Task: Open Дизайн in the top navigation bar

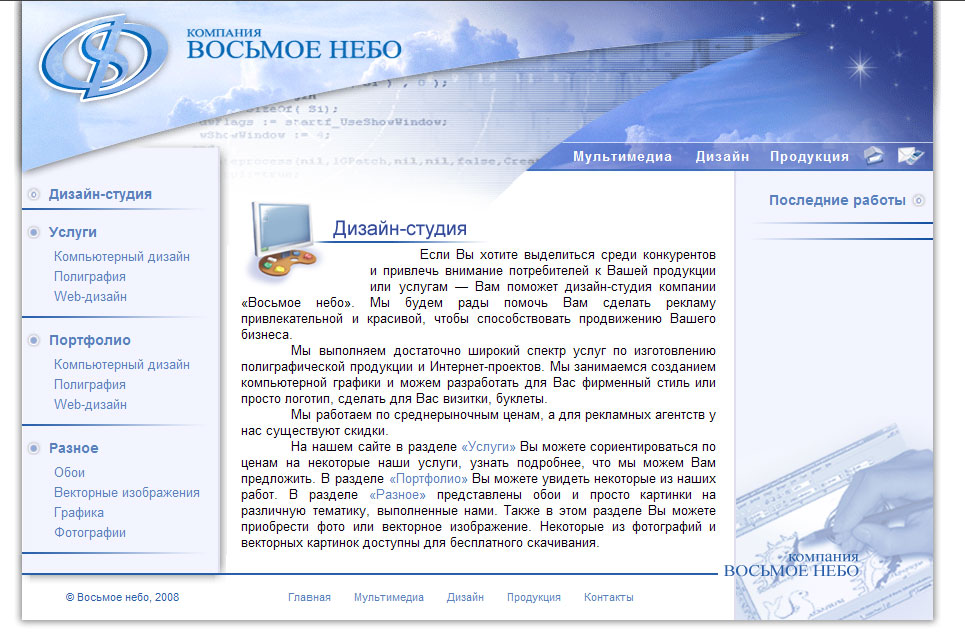Action: point(722,157)
